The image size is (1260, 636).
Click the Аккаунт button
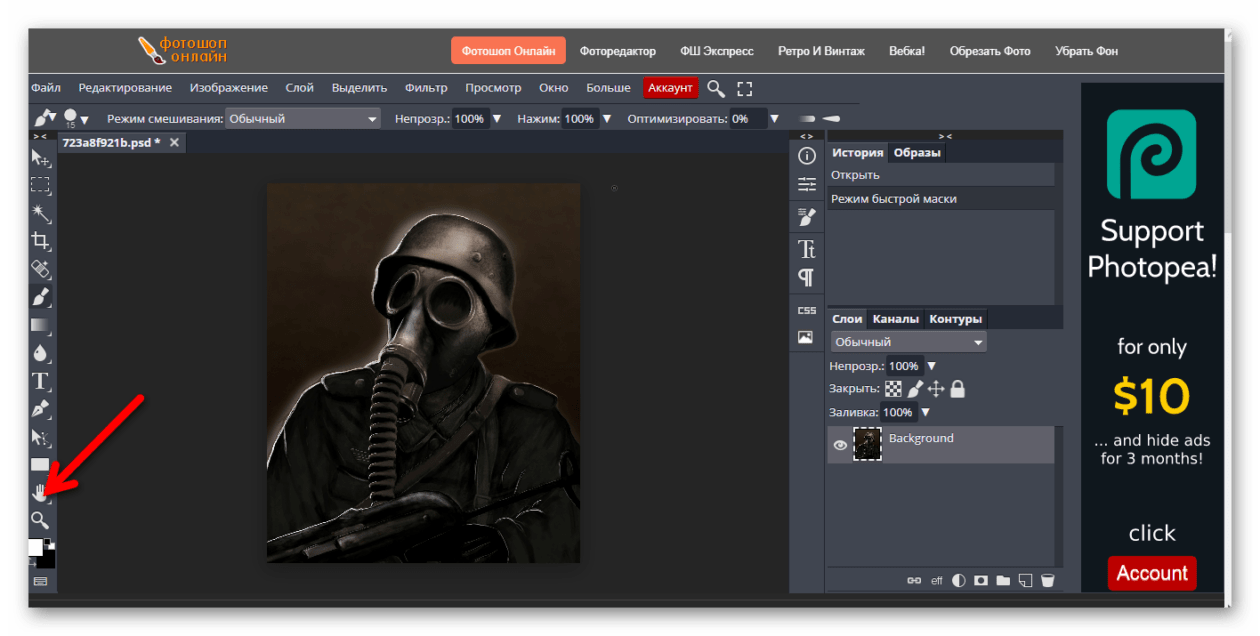(x=670, y=88)
